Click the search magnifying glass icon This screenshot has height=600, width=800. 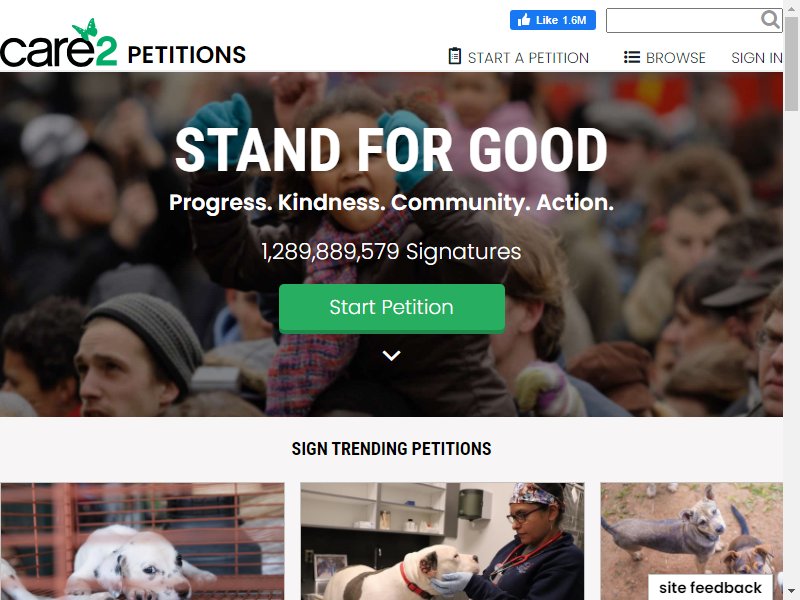click(x=770, y=20)
